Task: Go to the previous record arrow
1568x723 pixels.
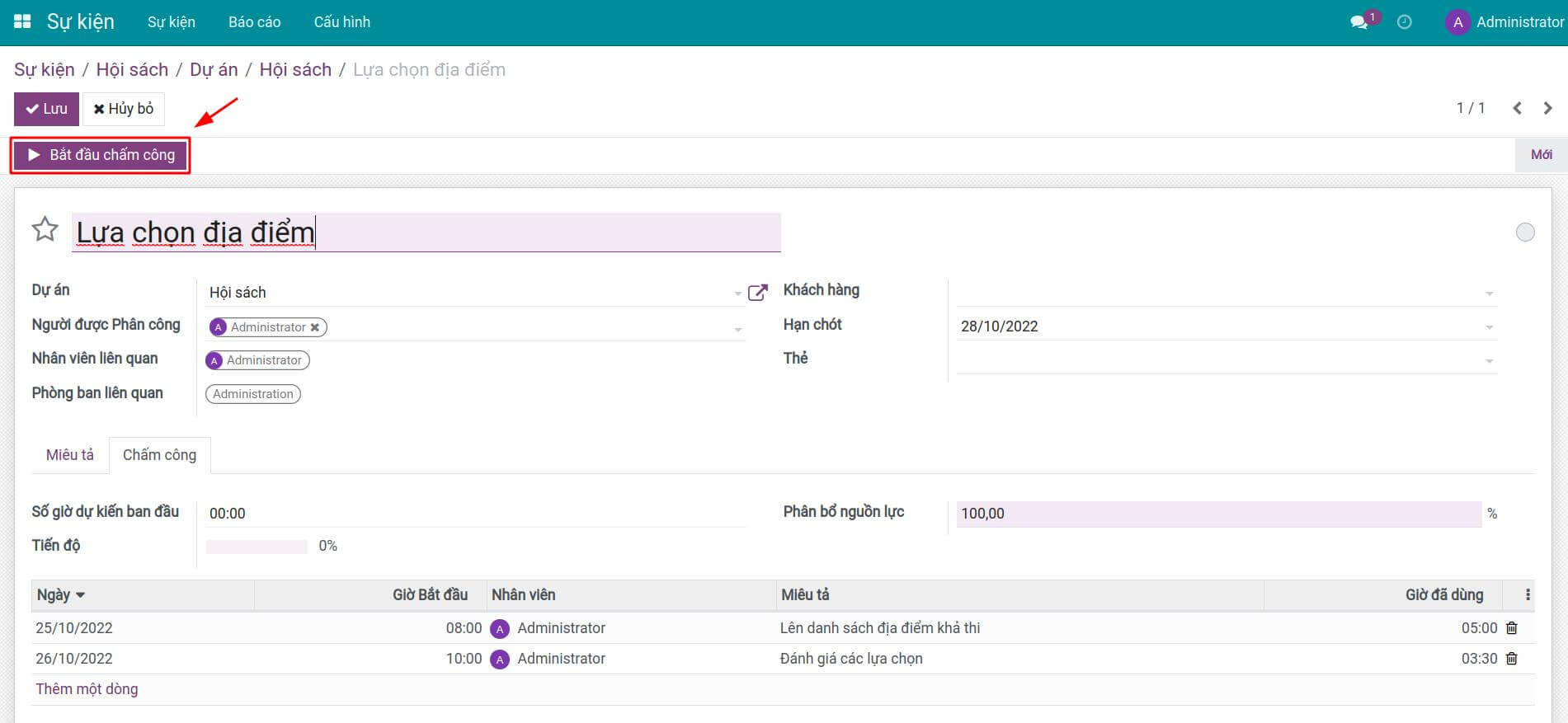Action: 1517,108
